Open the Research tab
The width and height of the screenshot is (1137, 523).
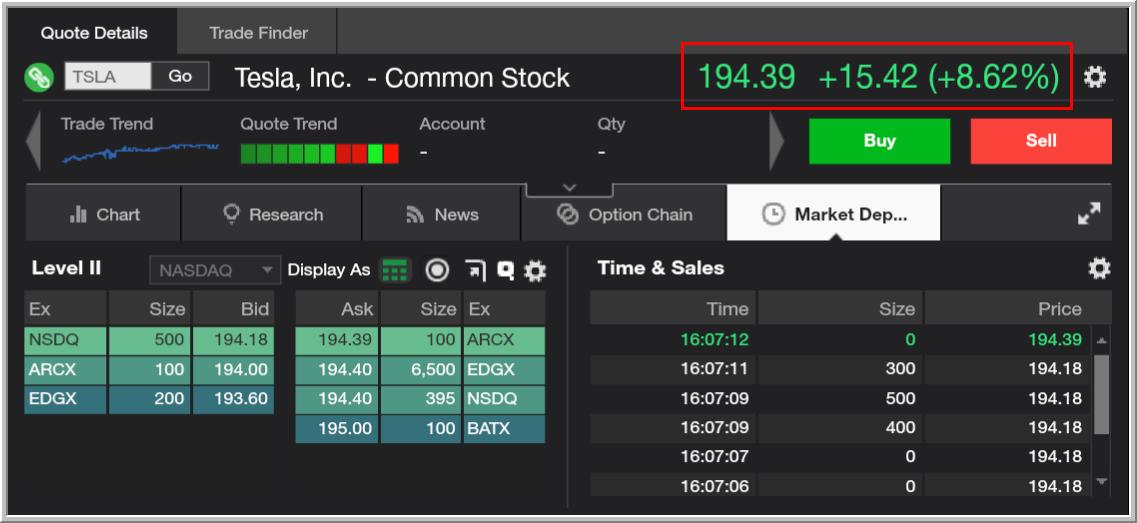tap(272, 213)
